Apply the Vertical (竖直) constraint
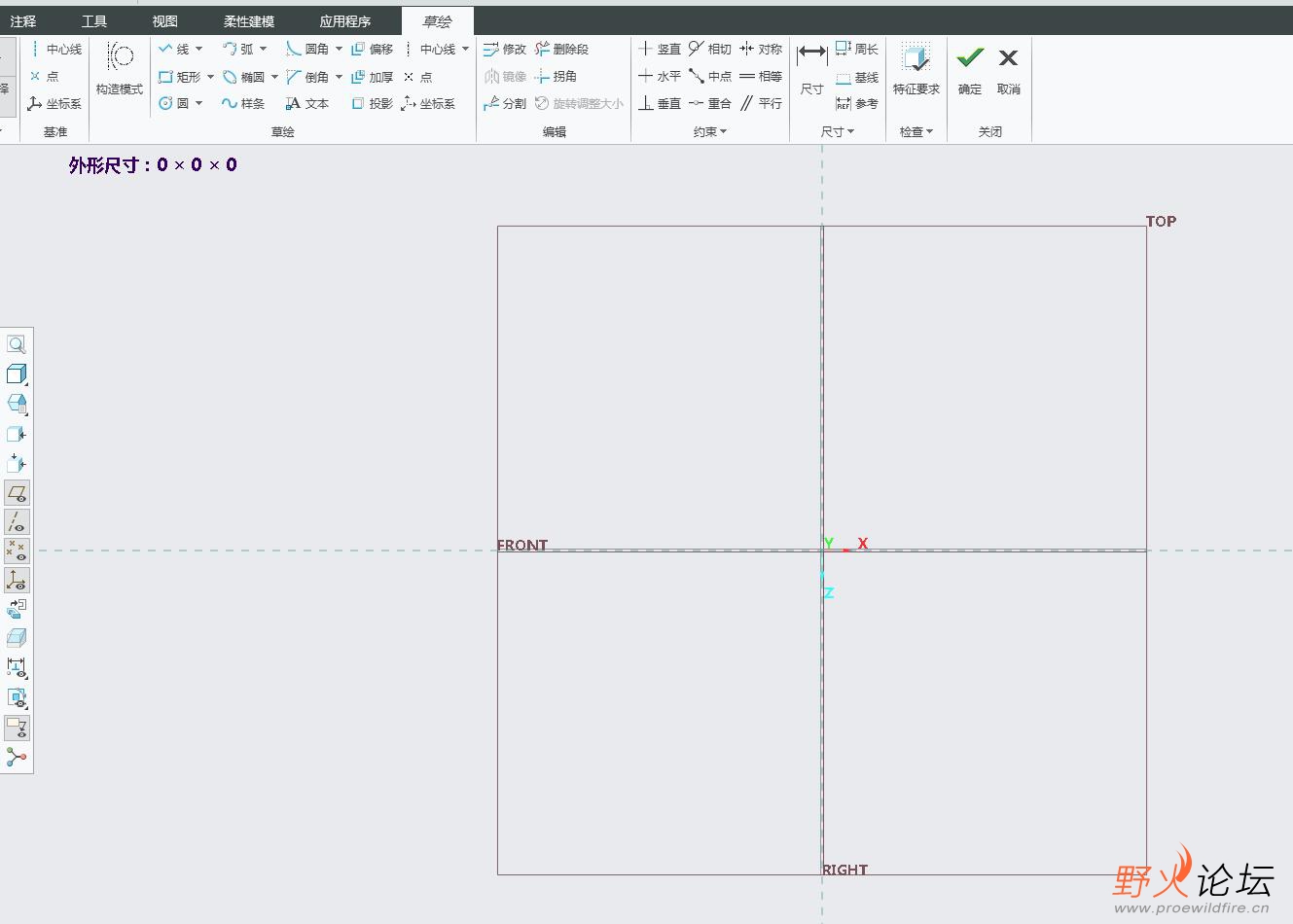This screenshot has height=924, width=1293. click(660, 49)
